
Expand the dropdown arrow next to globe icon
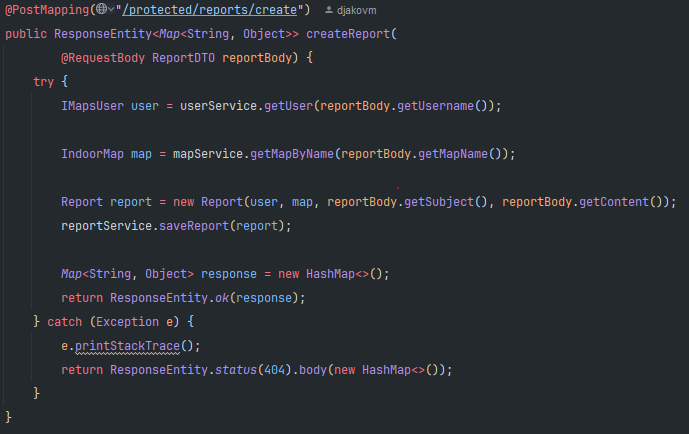111,11
